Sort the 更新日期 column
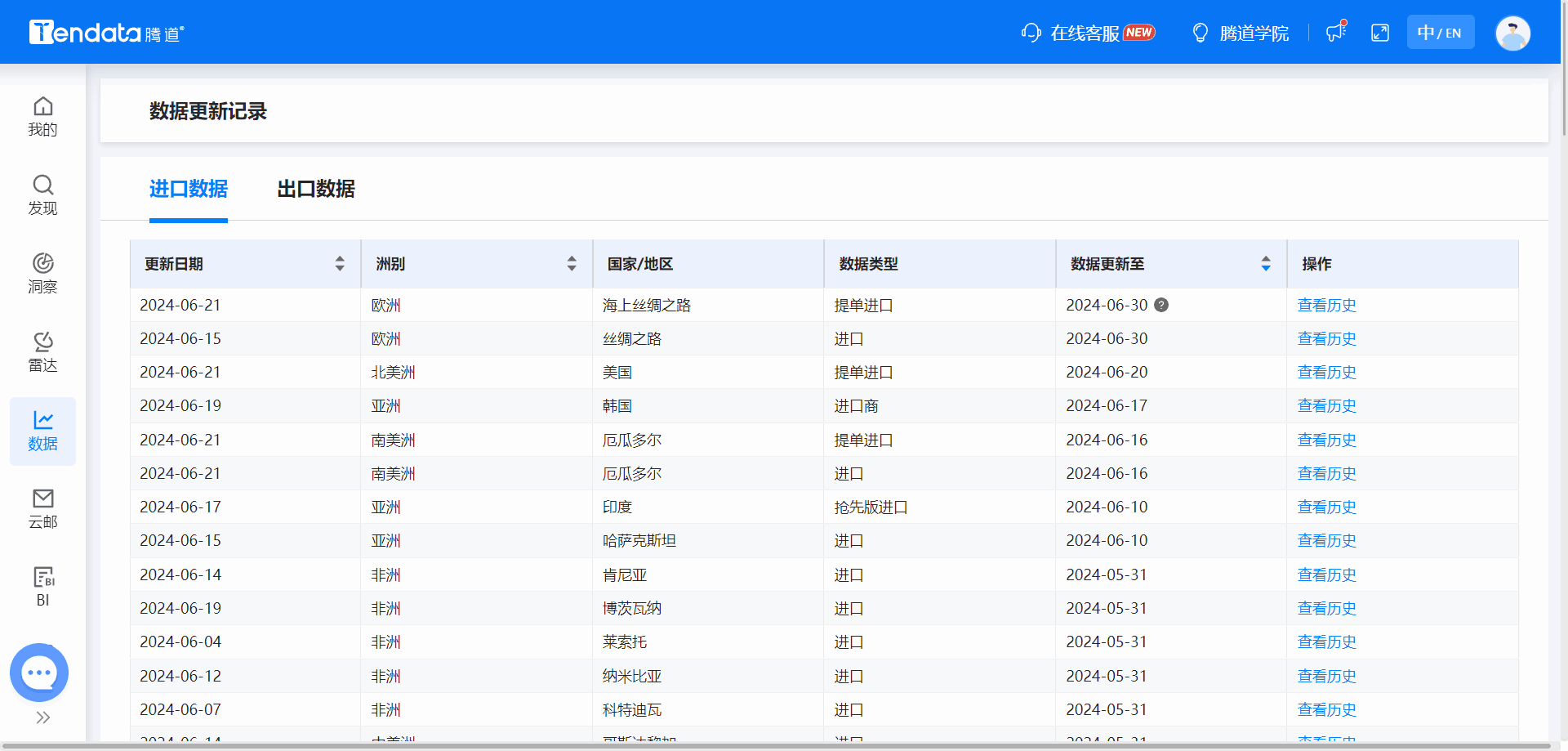Screen dimensions: 1568x751 tap(340, 263)
